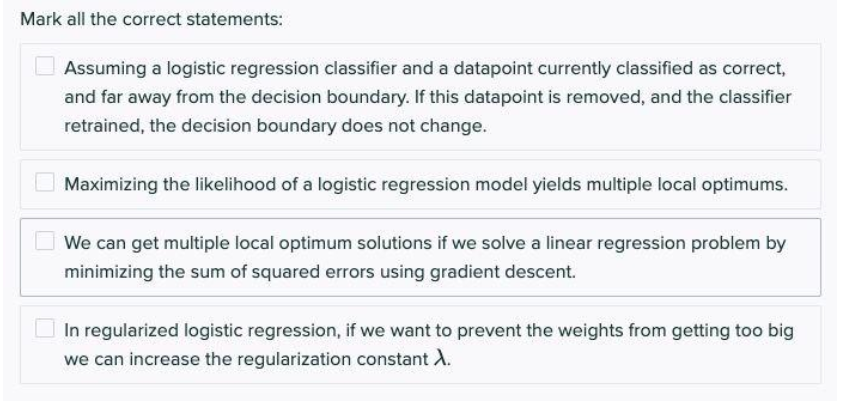The image size is (847, 405).
Task: Select the sentence about multiple local optimums in likelihood
Action: (x=426, y=185)
